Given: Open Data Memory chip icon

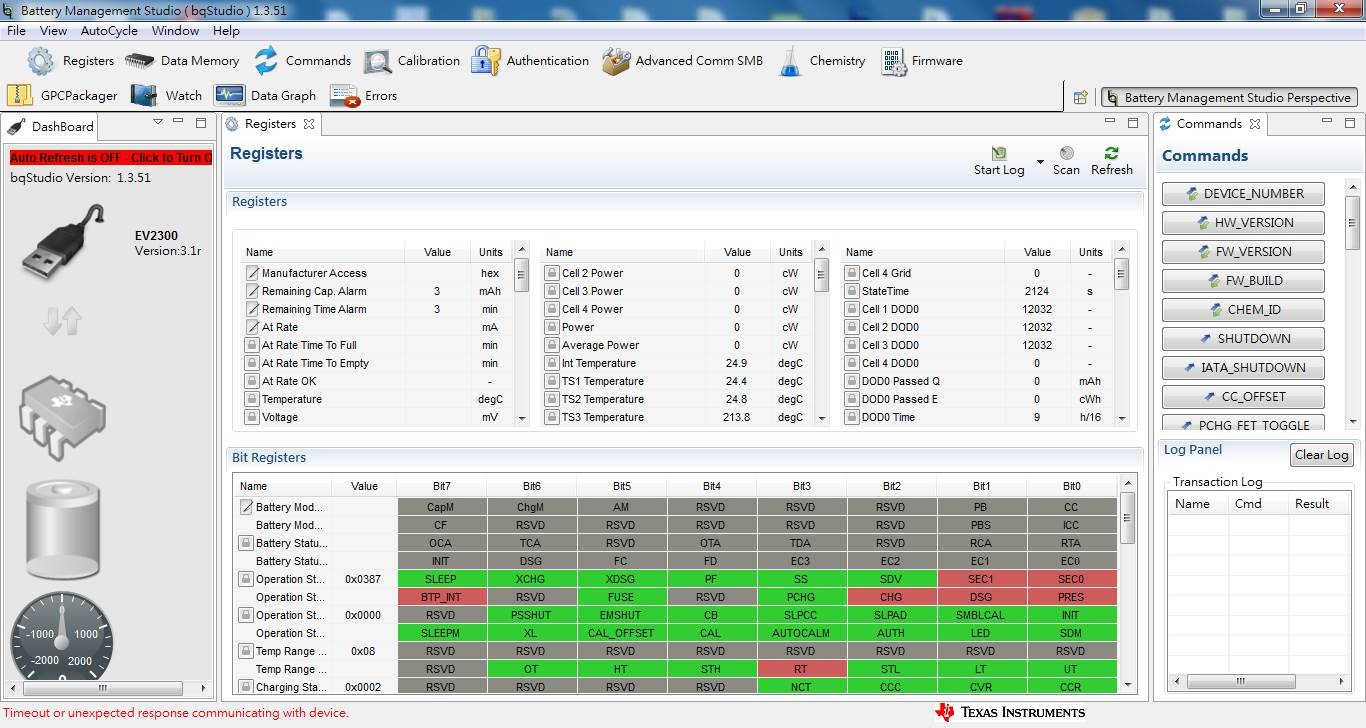Looking at the screenshot, I should pos(140,61).
